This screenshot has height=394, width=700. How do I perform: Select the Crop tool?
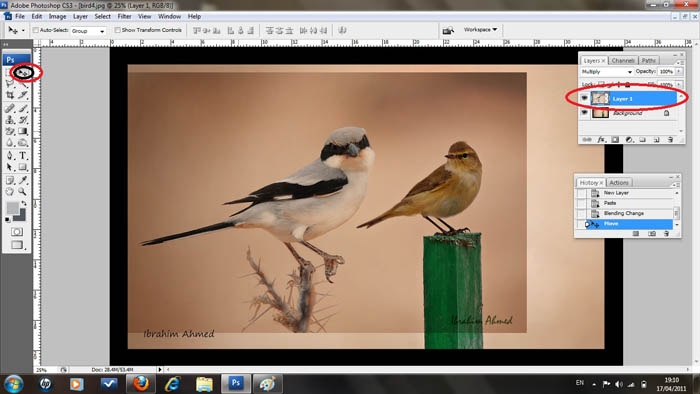[x=10, y=95]
